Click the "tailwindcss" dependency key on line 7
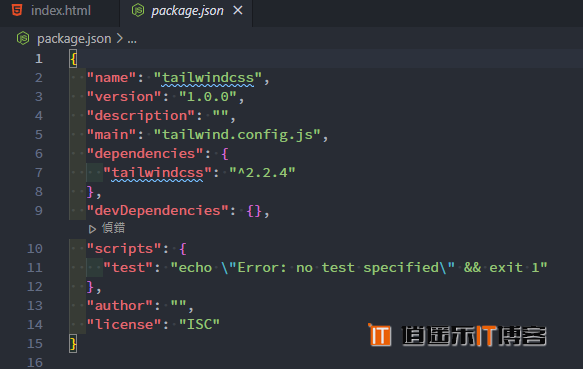 tap(157, 173)
